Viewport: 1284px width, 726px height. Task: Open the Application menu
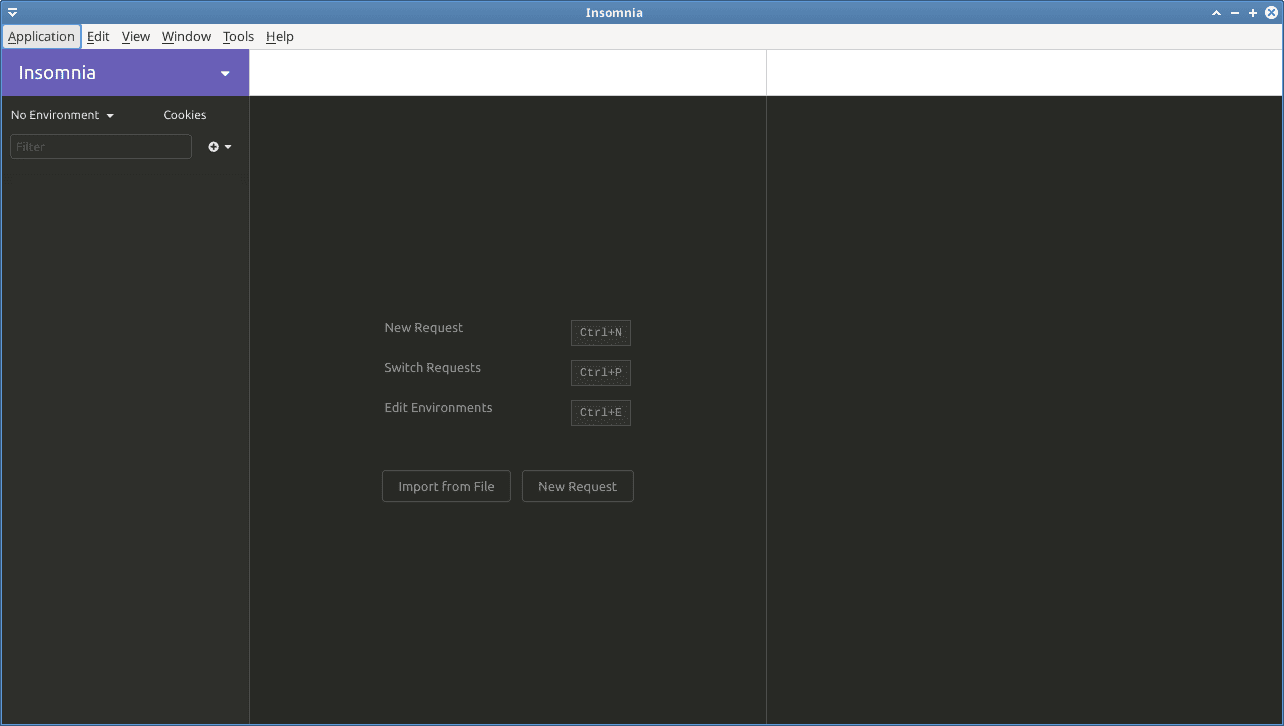click(41, 36)
